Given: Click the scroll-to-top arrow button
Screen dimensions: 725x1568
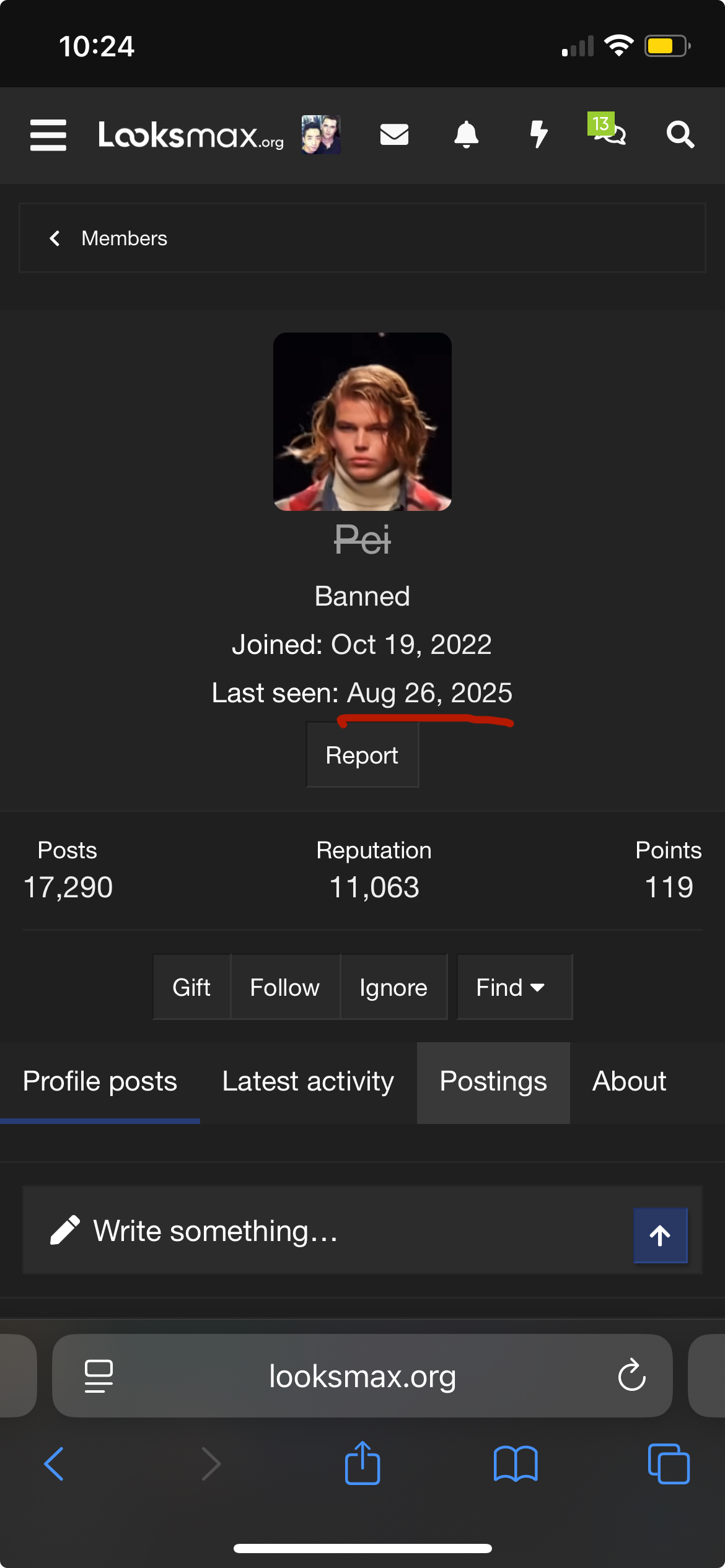Looking at the screenshot, I should (x=660, y=1235).
